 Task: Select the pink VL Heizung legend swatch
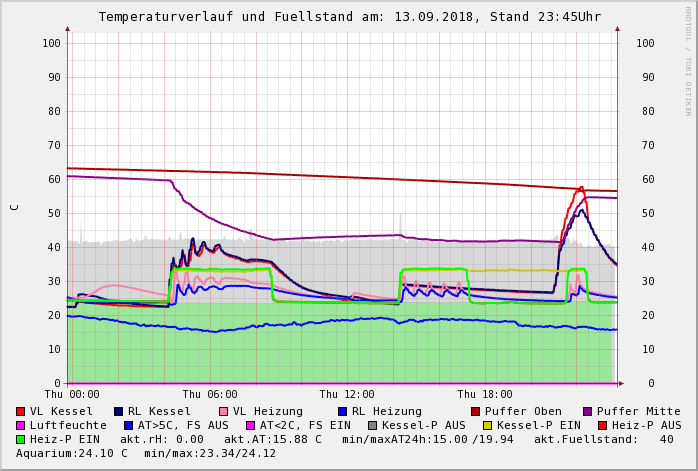[223, 411]
